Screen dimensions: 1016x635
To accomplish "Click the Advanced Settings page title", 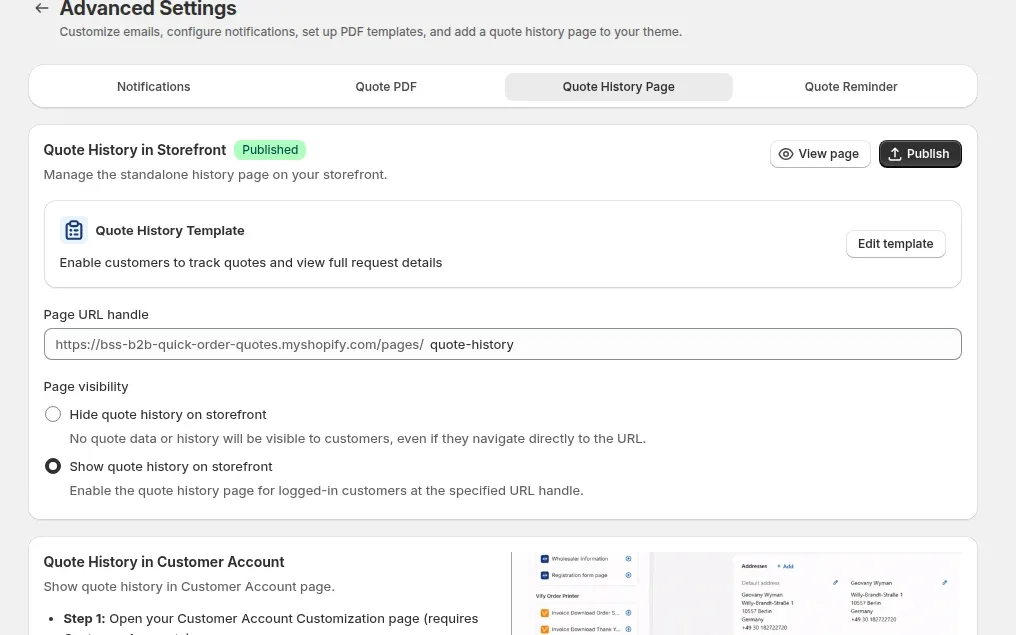I will (148, 8).
